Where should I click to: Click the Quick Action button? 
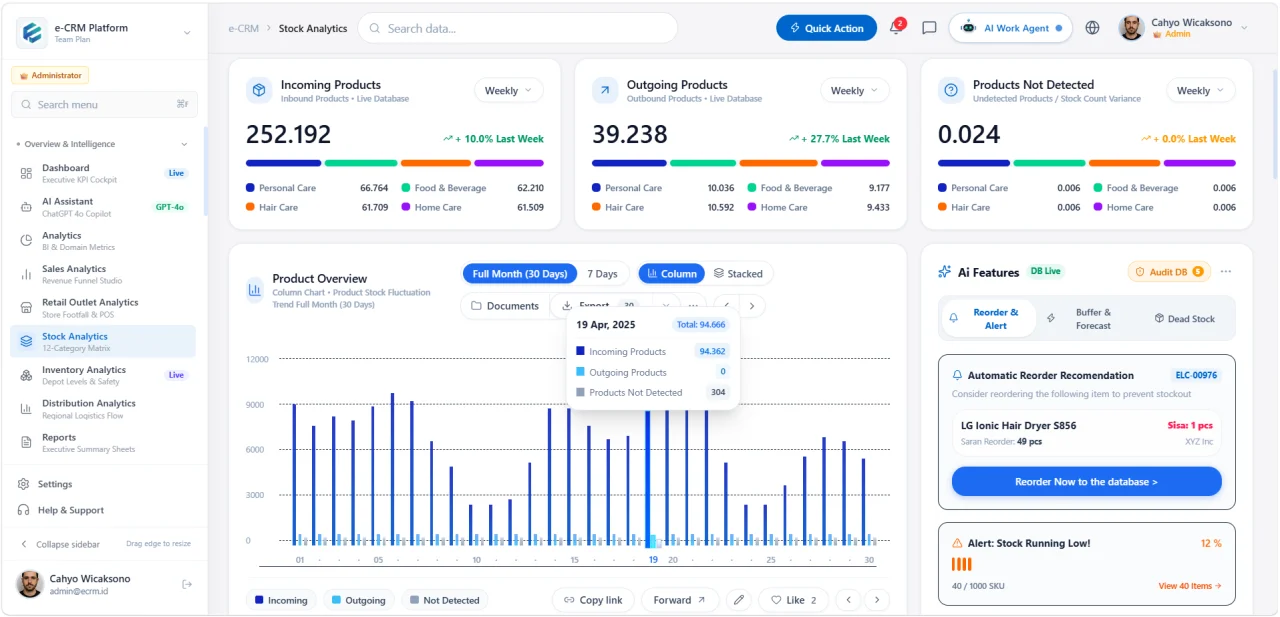click(x=826, y=28)
